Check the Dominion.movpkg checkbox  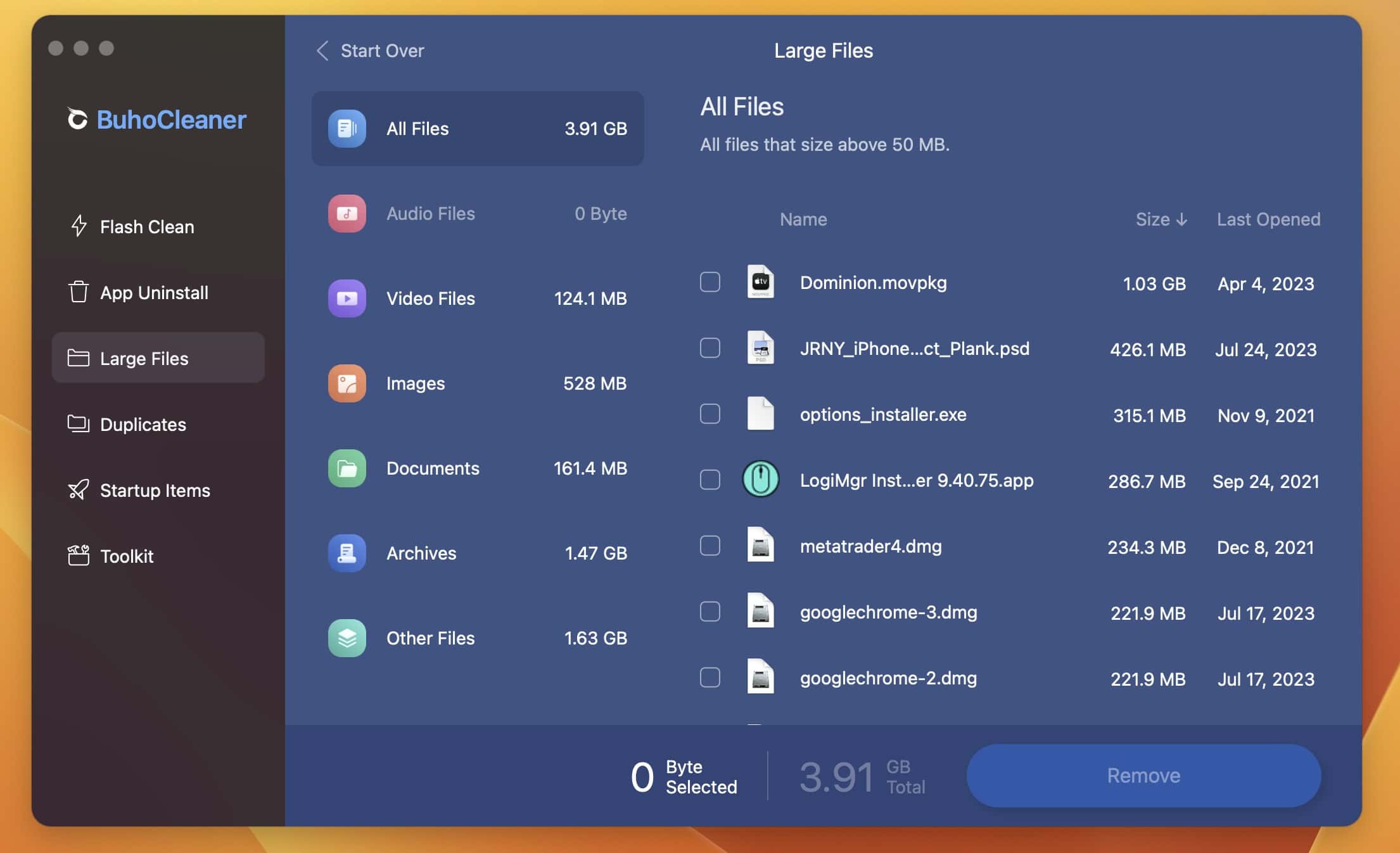(x=710, y=282)
